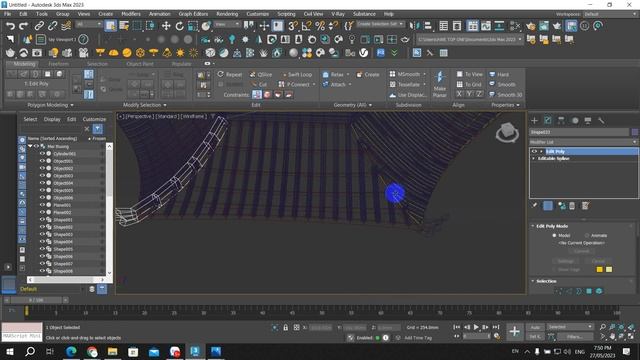The image size is (640, 360).
Task: Expand the Polygon Modeling panel arrow
Action: [72, 105]
